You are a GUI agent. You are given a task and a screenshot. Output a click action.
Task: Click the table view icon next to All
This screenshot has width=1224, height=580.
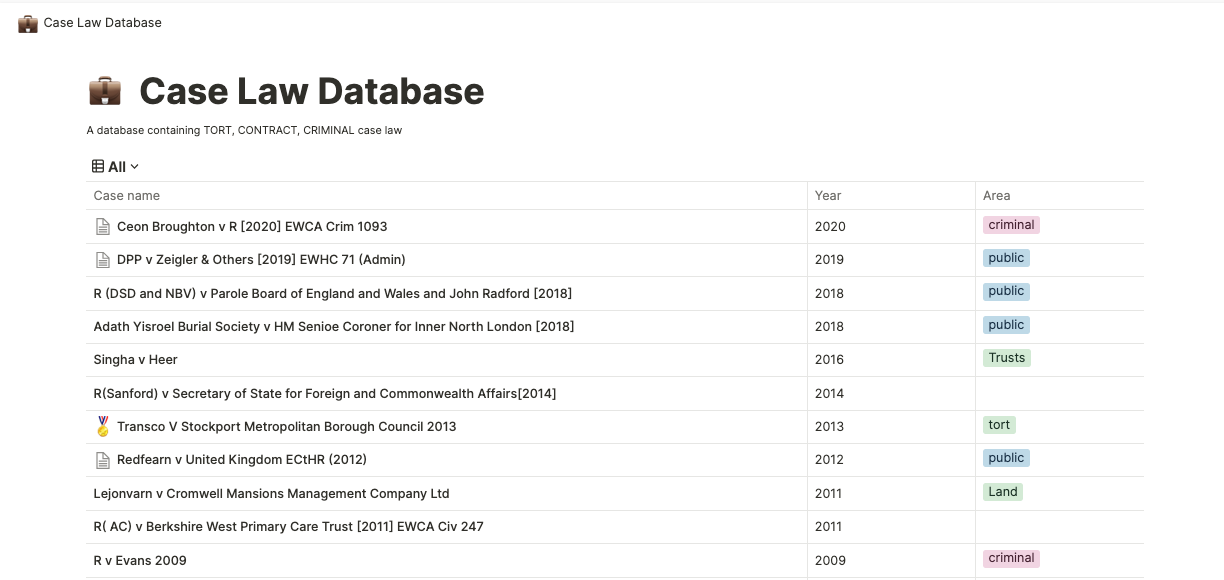[98, 167]
